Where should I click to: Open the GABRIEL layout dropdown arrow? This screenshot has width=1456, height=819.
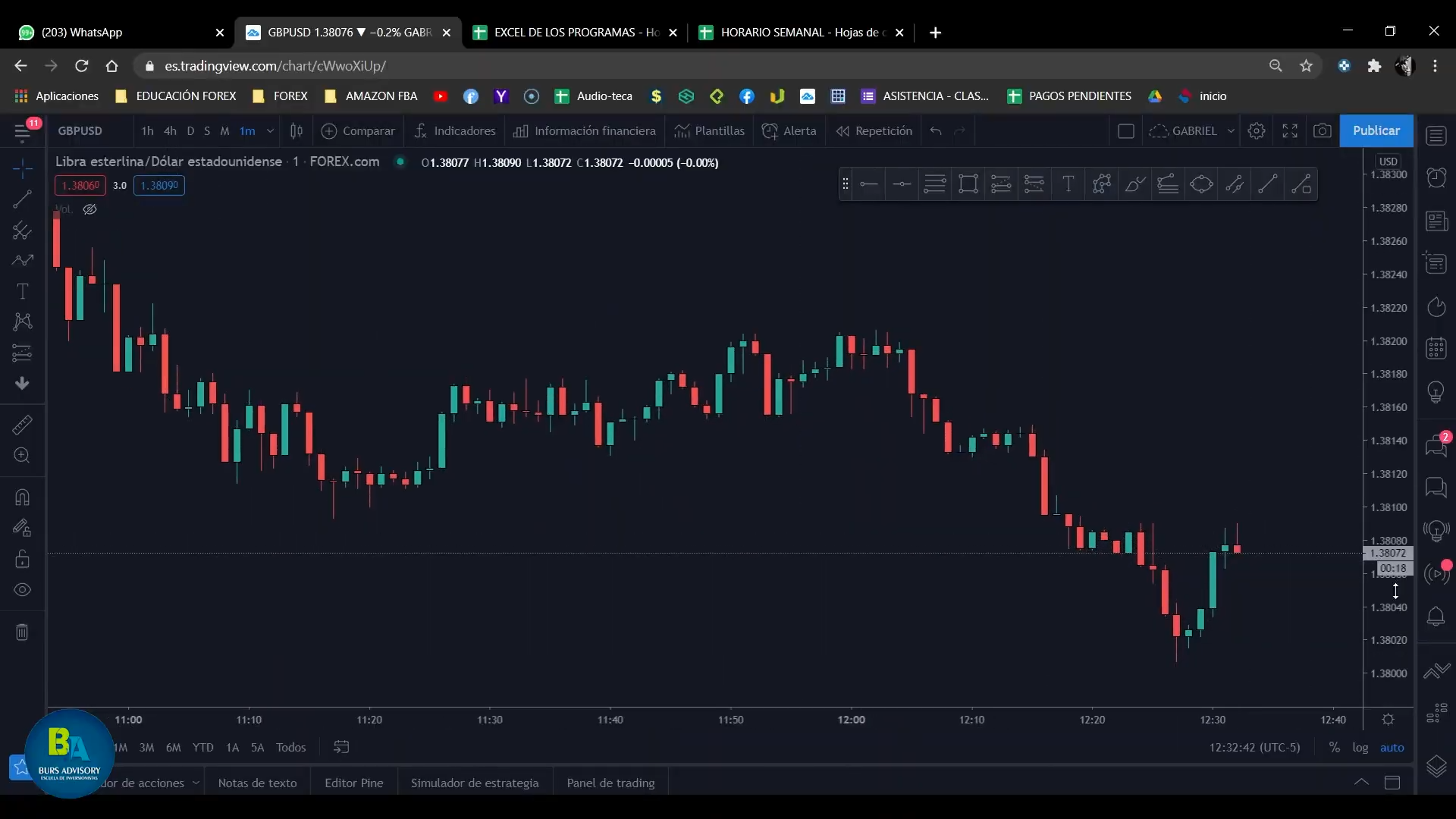(1231, 130)
